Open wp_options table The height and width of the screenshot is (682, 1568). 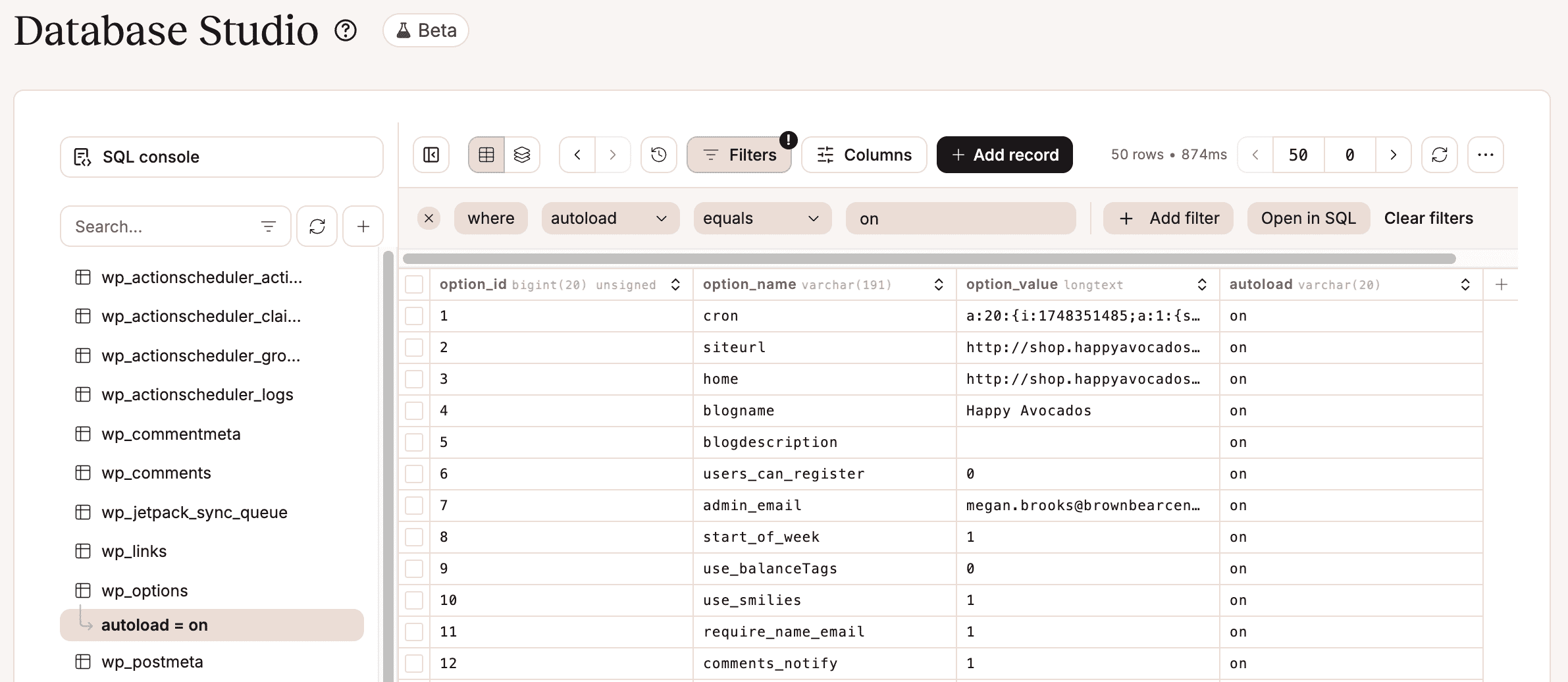[211, 590]
